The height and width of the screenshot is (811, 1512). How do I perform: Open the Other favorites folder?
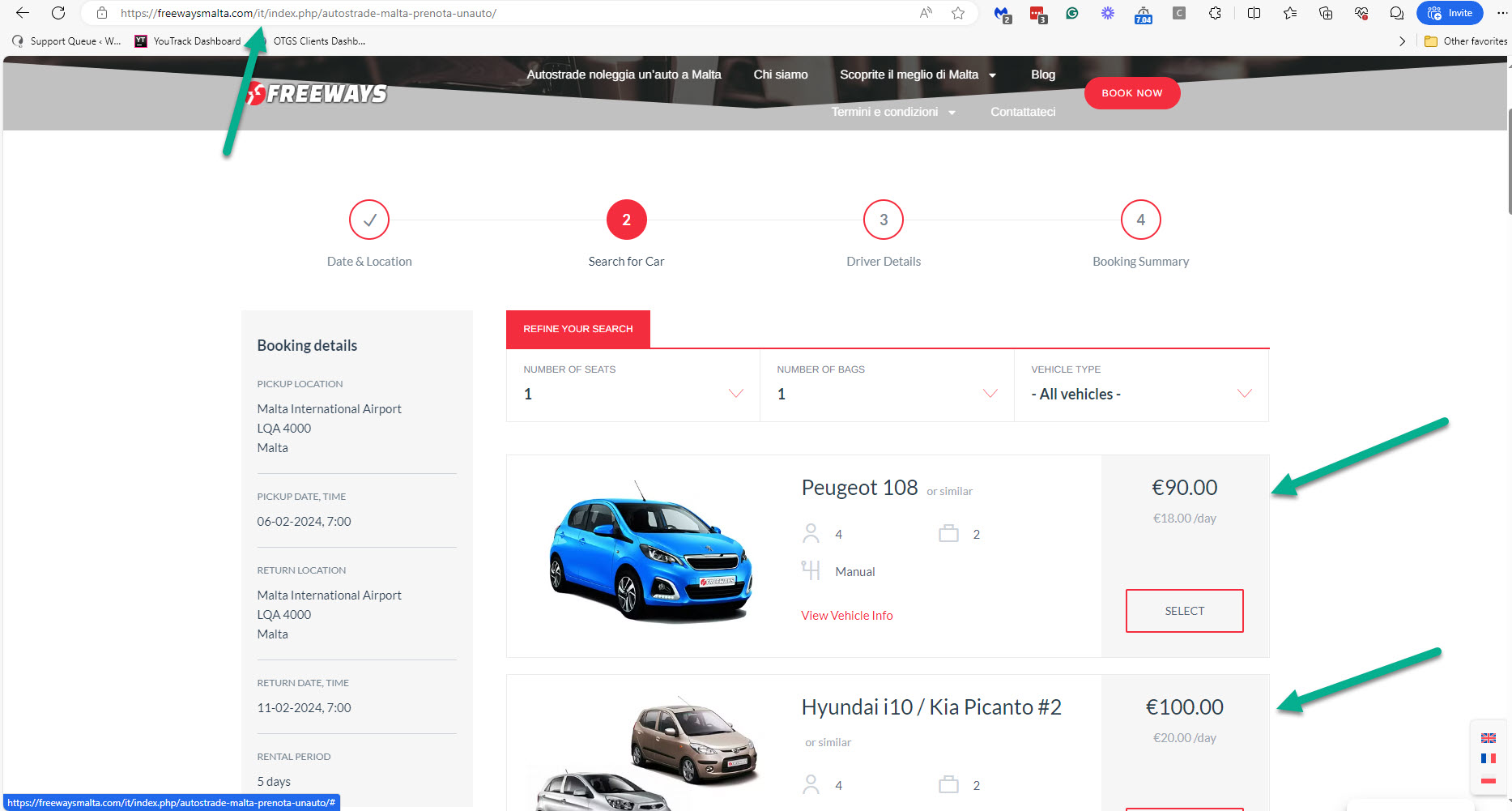(1466, 41)
